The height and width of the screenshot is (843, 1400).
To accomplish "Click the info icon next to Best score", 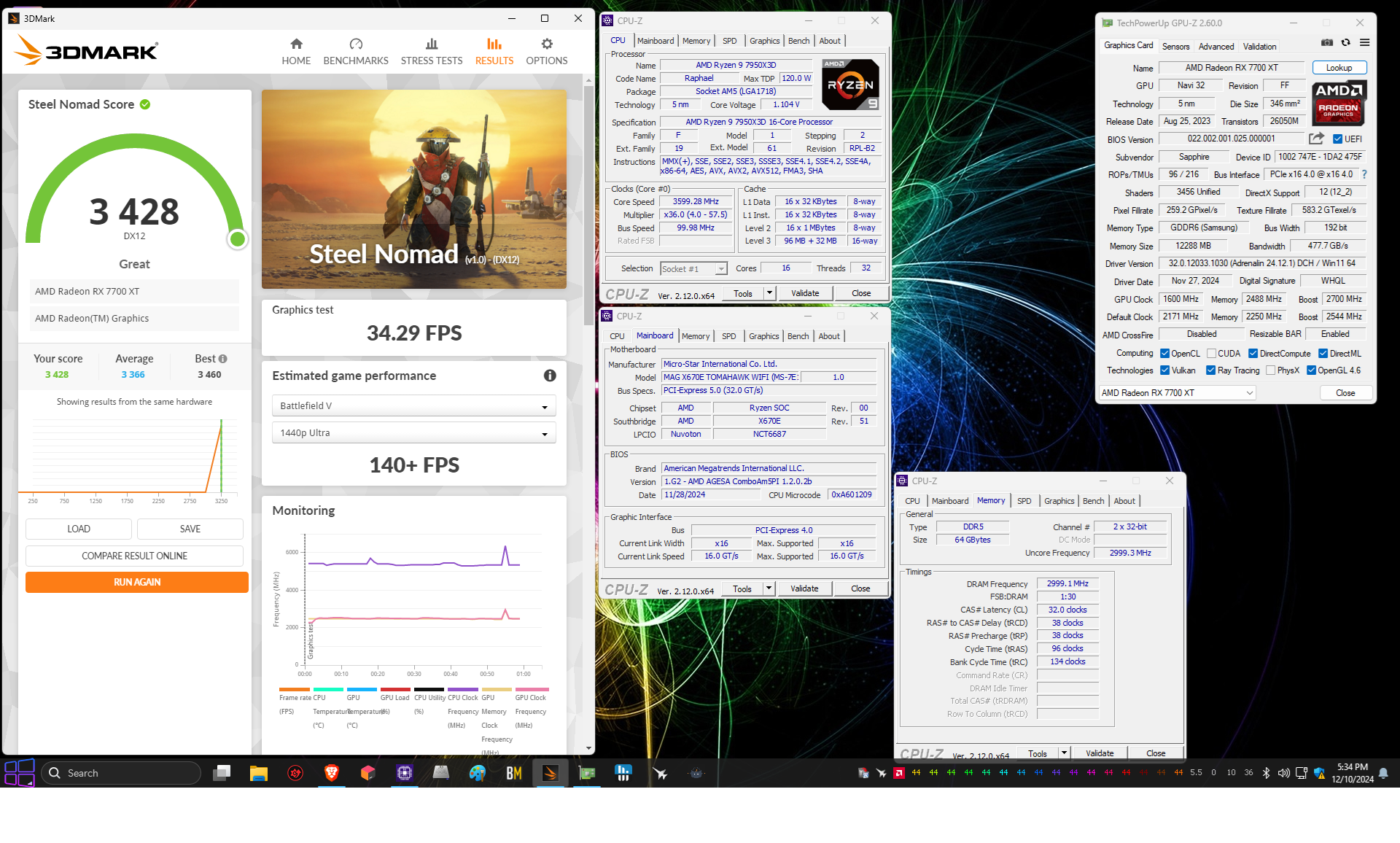I will pyautogui.click(x=223, y=359).
